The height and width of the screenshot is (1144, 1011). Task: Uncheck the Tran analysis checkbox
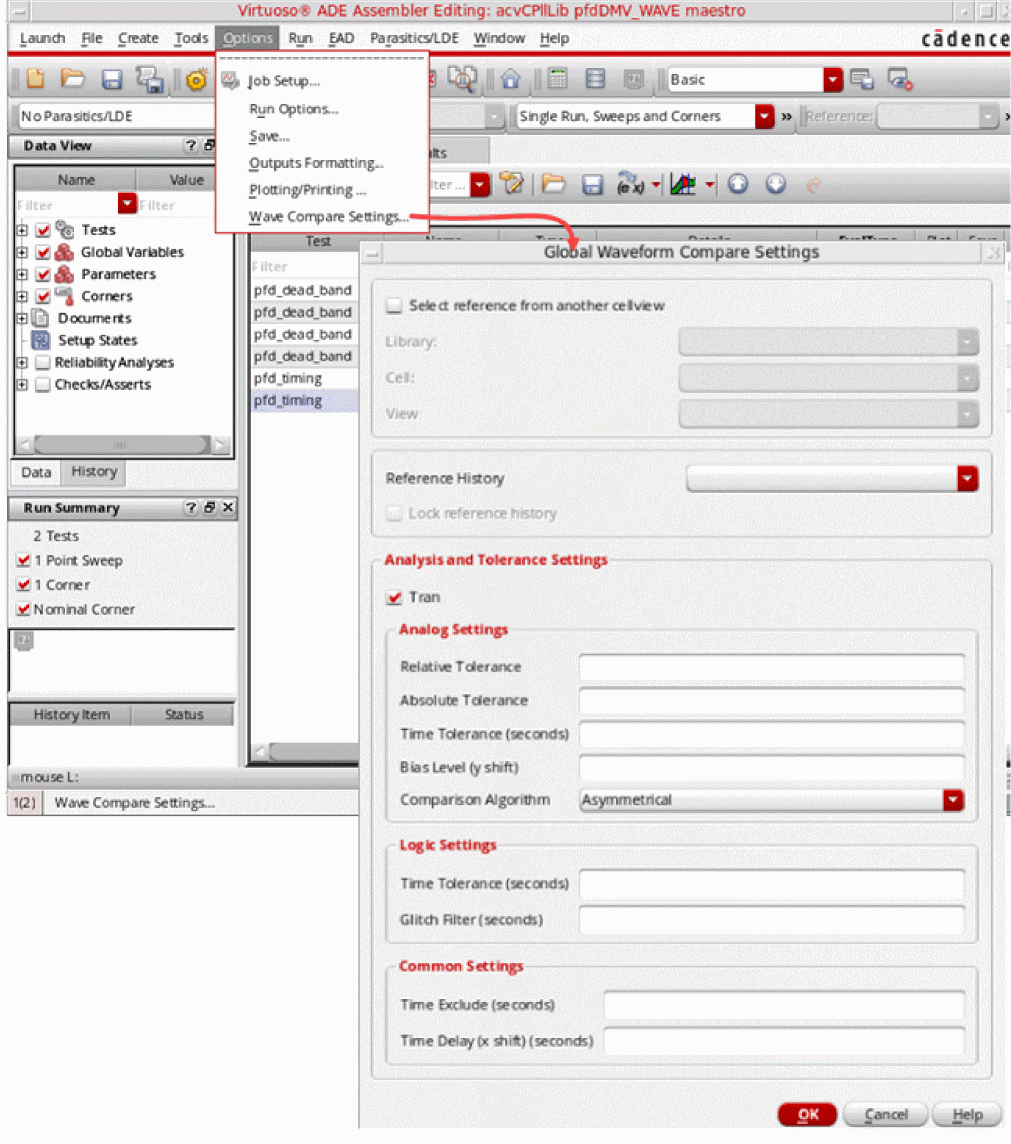coord(394,598)
